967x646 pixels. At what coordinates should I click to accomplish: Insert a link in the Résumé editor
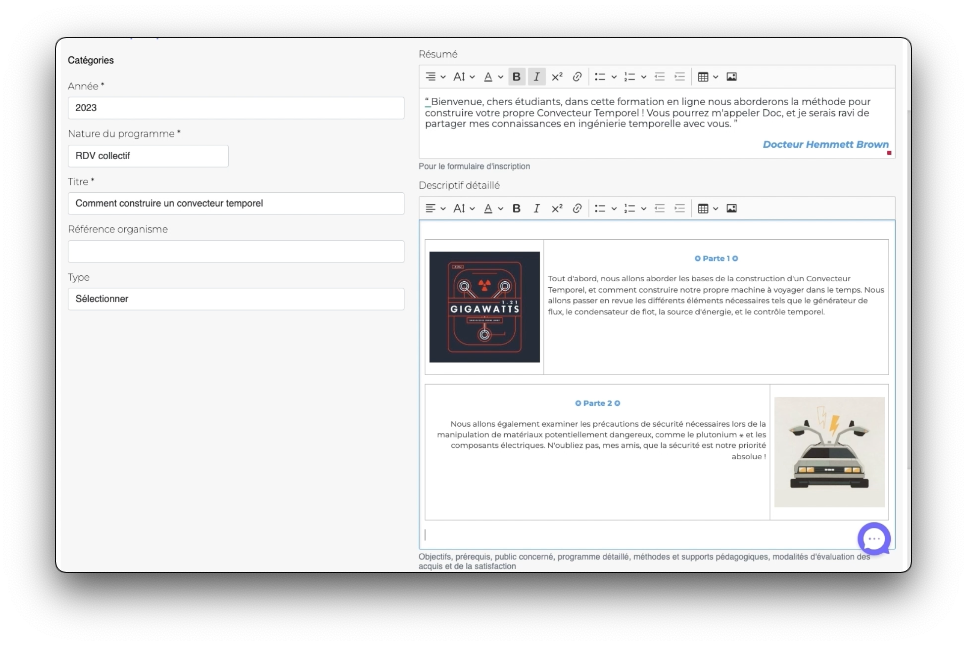(x=577, y=77)
